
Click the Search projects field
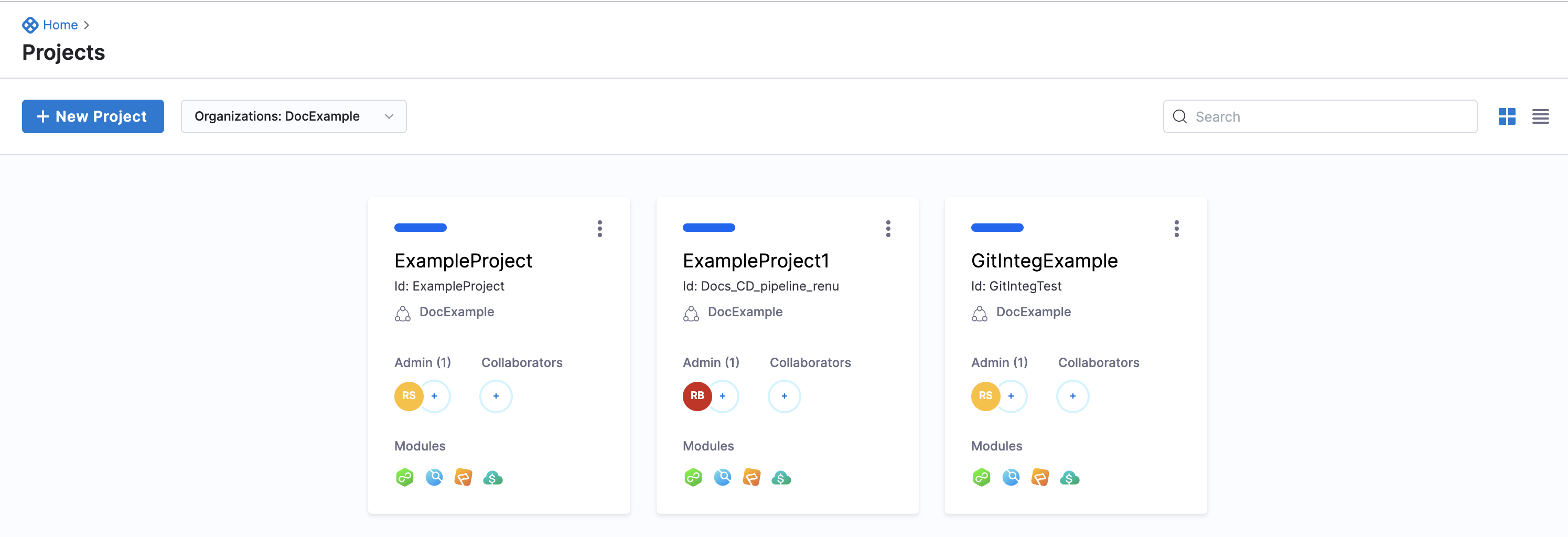click(1327, 116)
